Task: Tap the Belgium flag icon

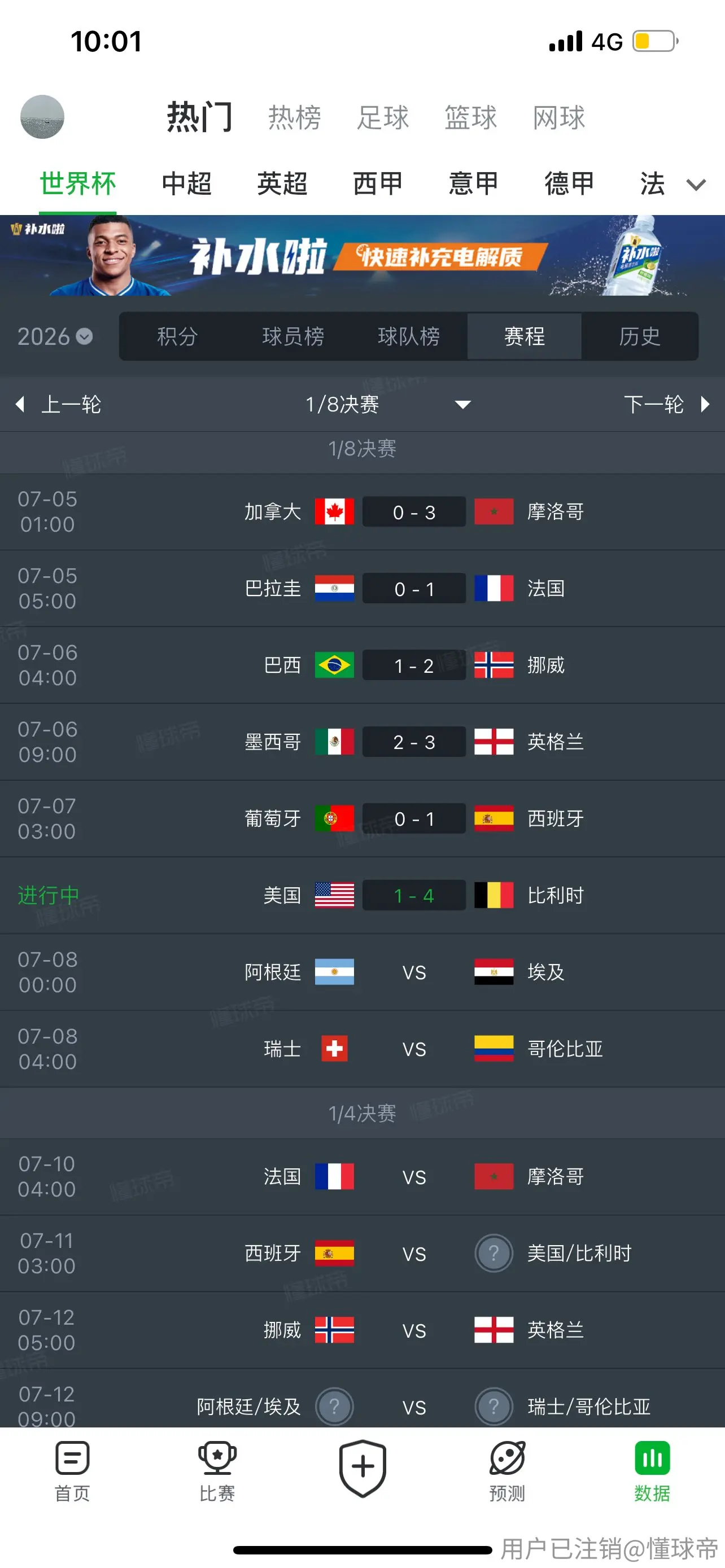Action: (x=493, y=895)
